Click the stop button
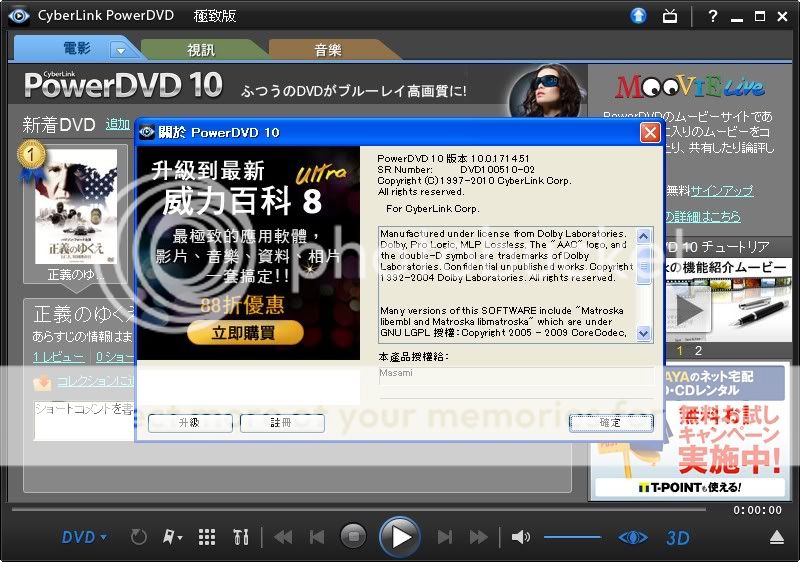This screenshot has height=562, width=800. [353, 536]
